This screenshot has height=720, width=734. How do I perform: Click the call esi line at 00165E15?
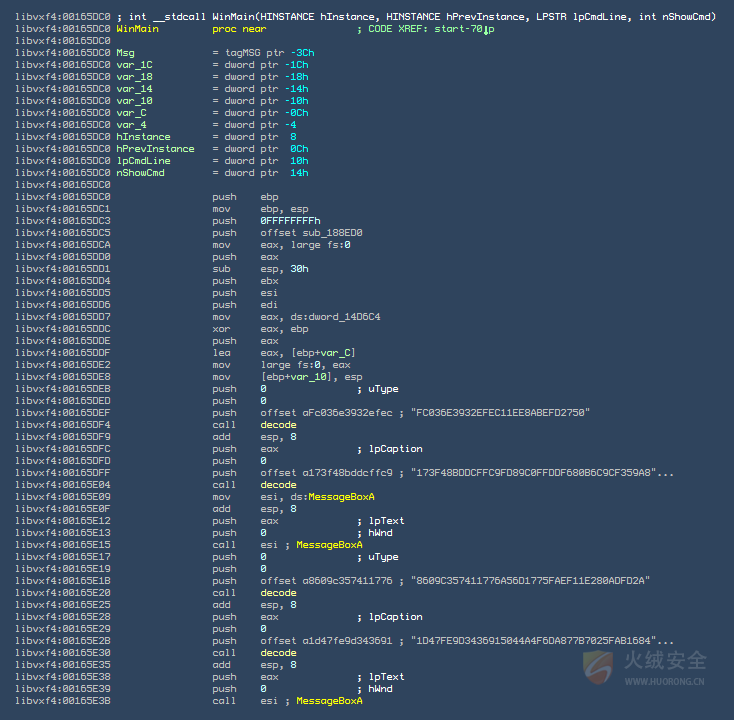(x=287, y=545)
